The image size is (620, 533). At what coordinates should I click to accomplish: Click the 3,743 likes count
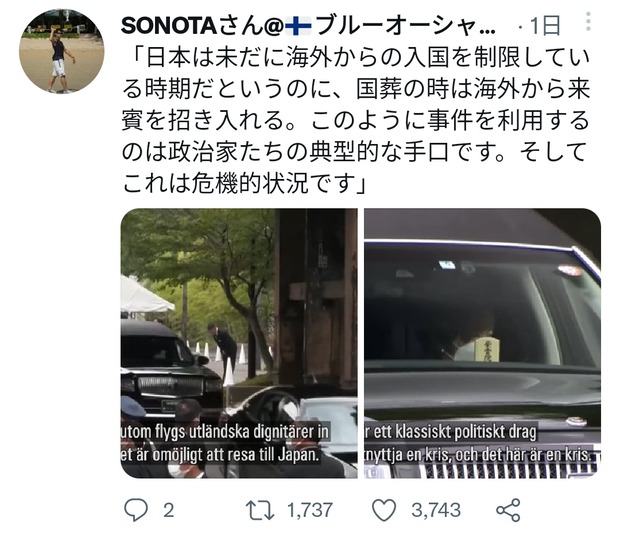tap(436, 510)
